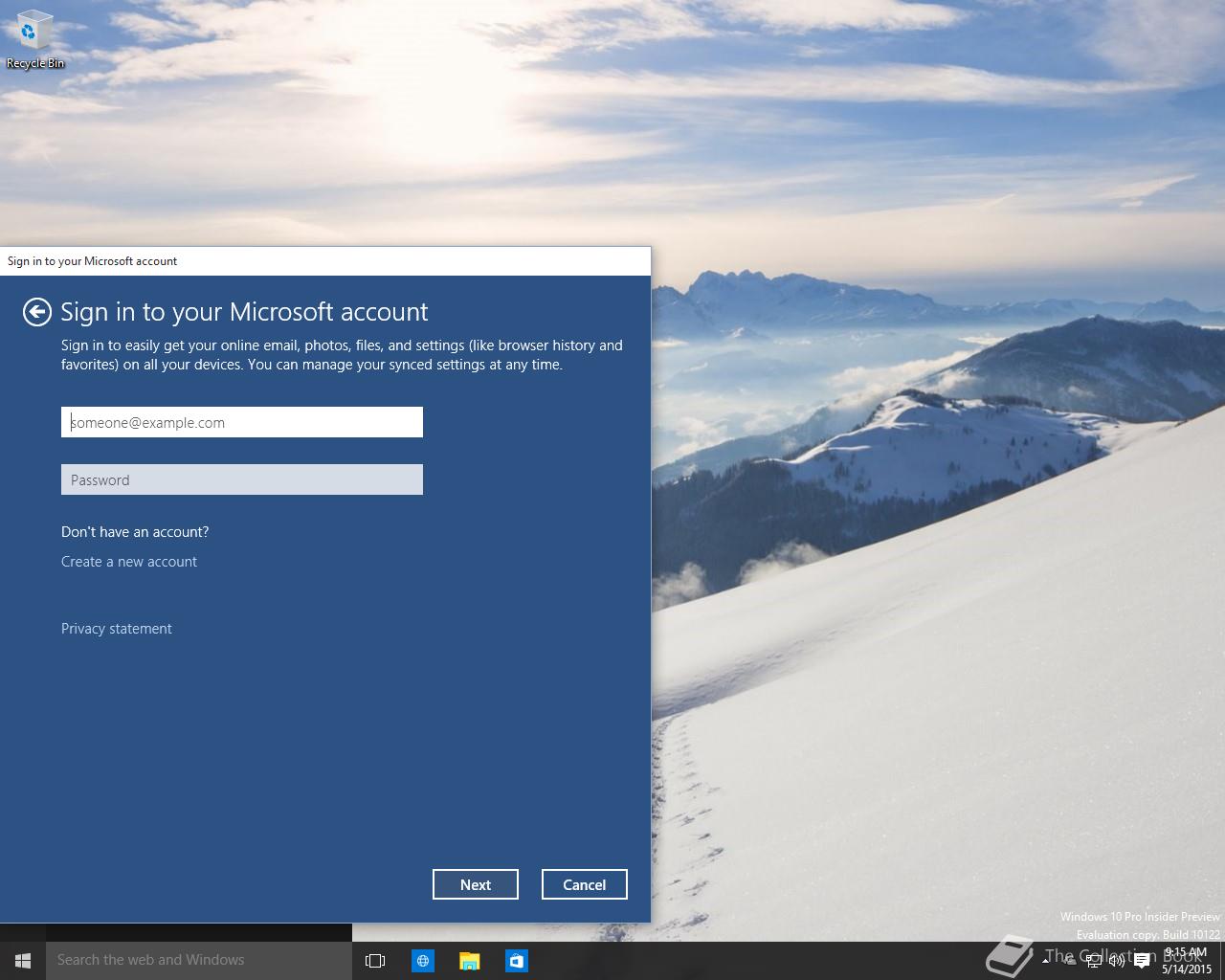
Task: Open File Explorer from the taskbar
Action: coord(469,961)
